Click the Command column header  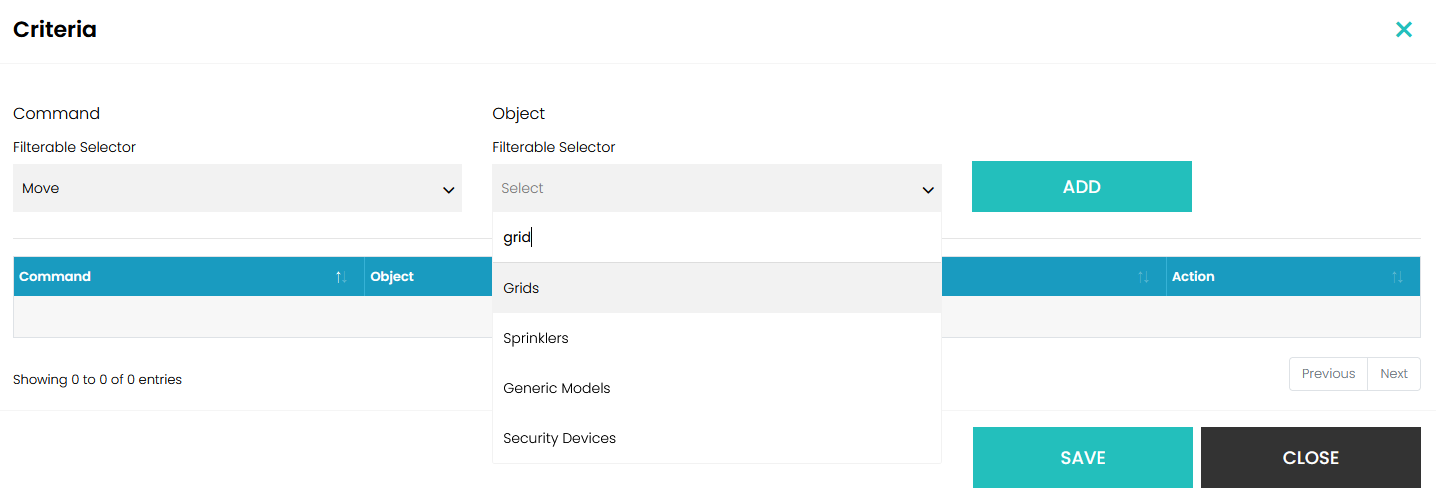pos(56,277)
